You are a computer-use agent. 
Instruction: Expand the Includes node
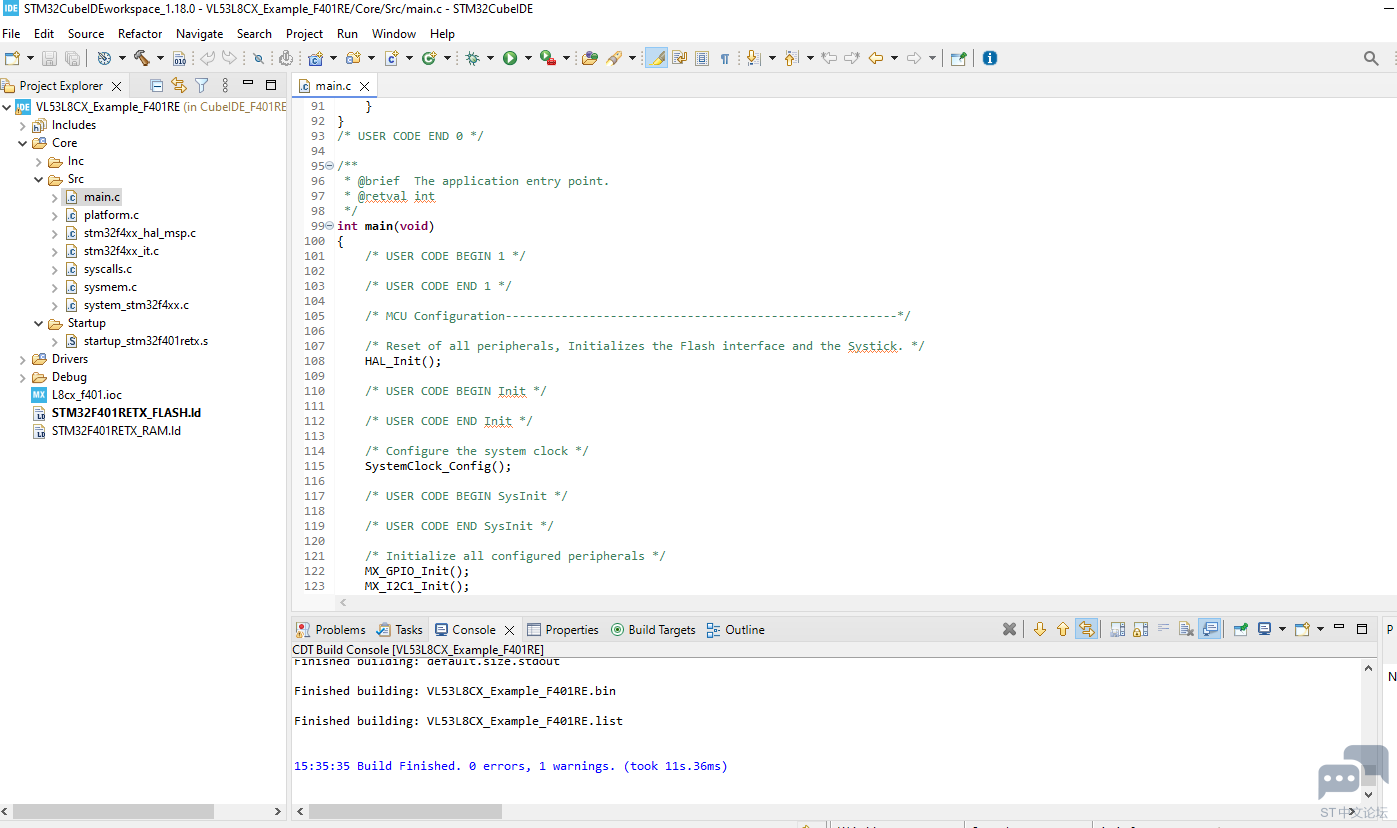pos(23,125)
